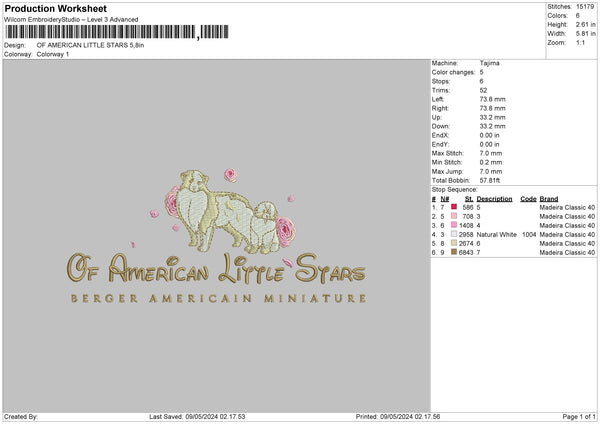Click the red color swatch for stop 1

[x=454, y=207]
